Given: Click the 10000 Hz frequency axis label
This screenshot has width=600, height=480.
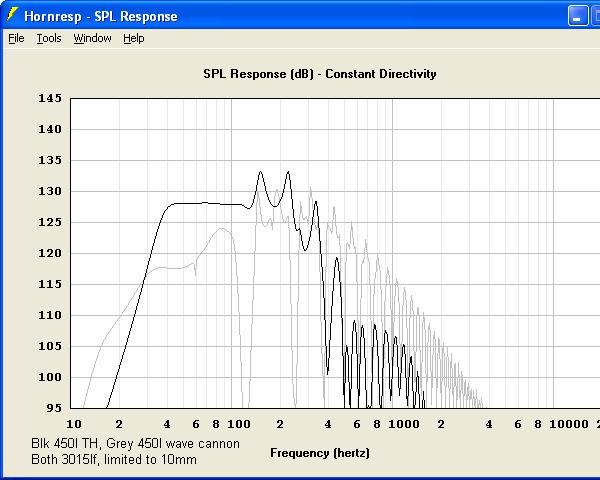Looking at the screenshot, I should tap(569, 424).
